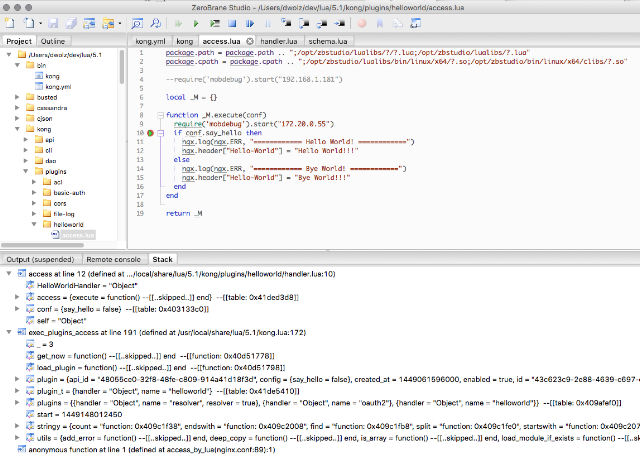Open the project directory history dropdown arrow
Screen dimensions: 640x462
coord(120,24)
